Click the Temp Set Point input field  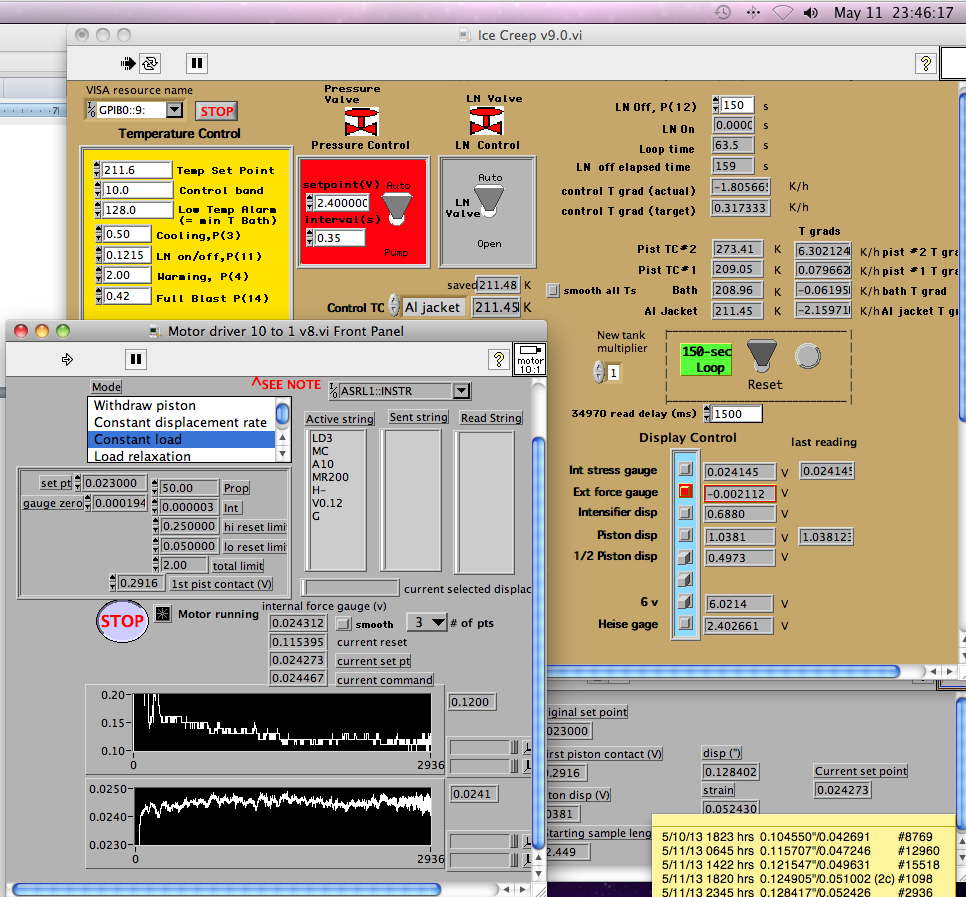point(136,170)
